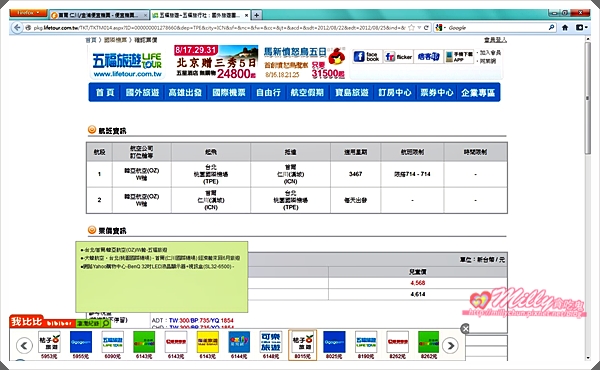This screenshot has height=370, width=600.
Task: Open the 痞客邦 blog icon
Action: (x=428, y=57)
